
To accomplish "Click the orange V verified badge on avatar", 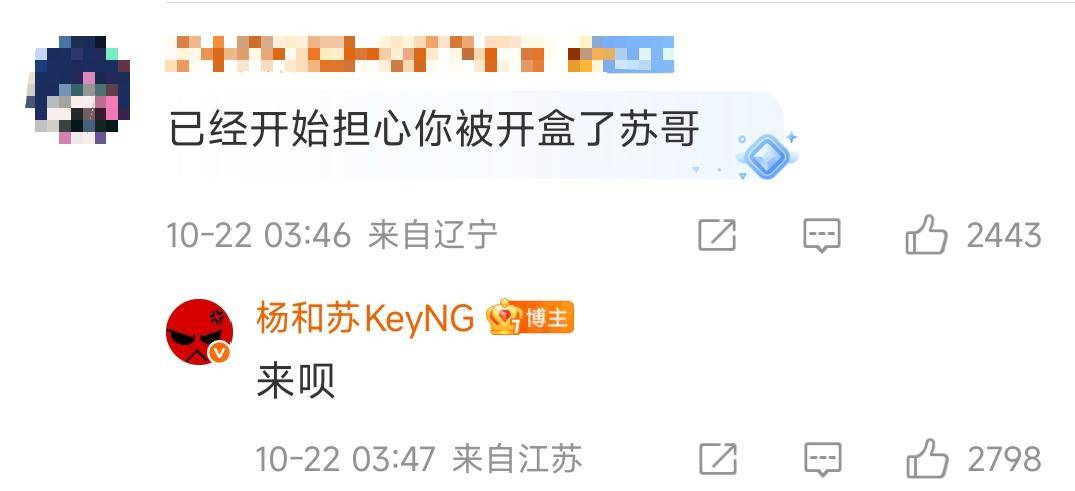I will (219, 352).
